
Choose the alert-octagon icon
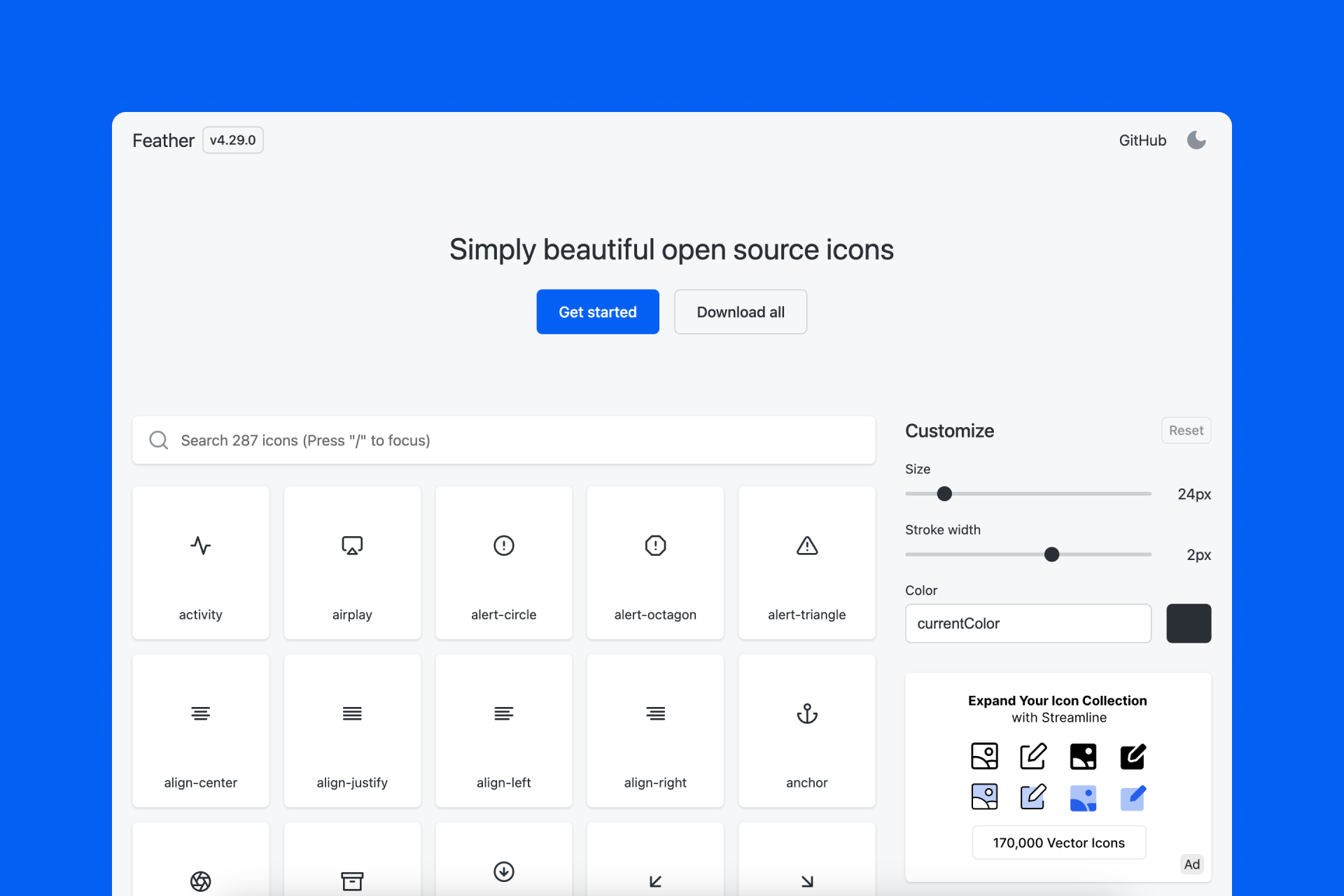coord(655,562)
